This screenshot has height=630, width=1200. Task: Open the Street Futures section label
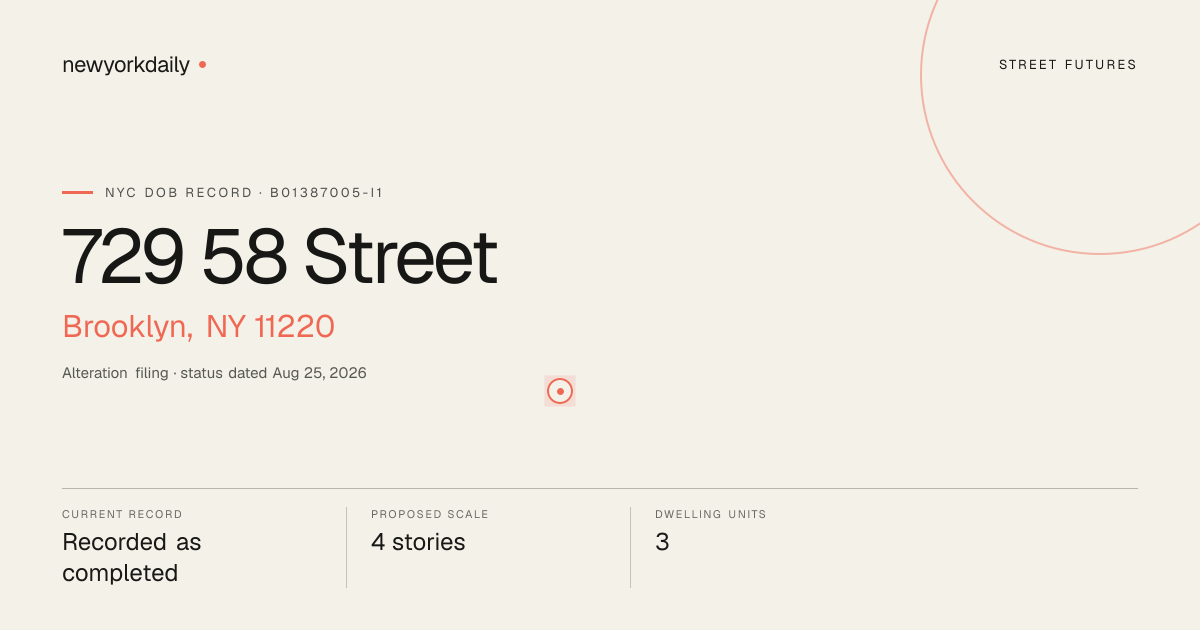1068,65
